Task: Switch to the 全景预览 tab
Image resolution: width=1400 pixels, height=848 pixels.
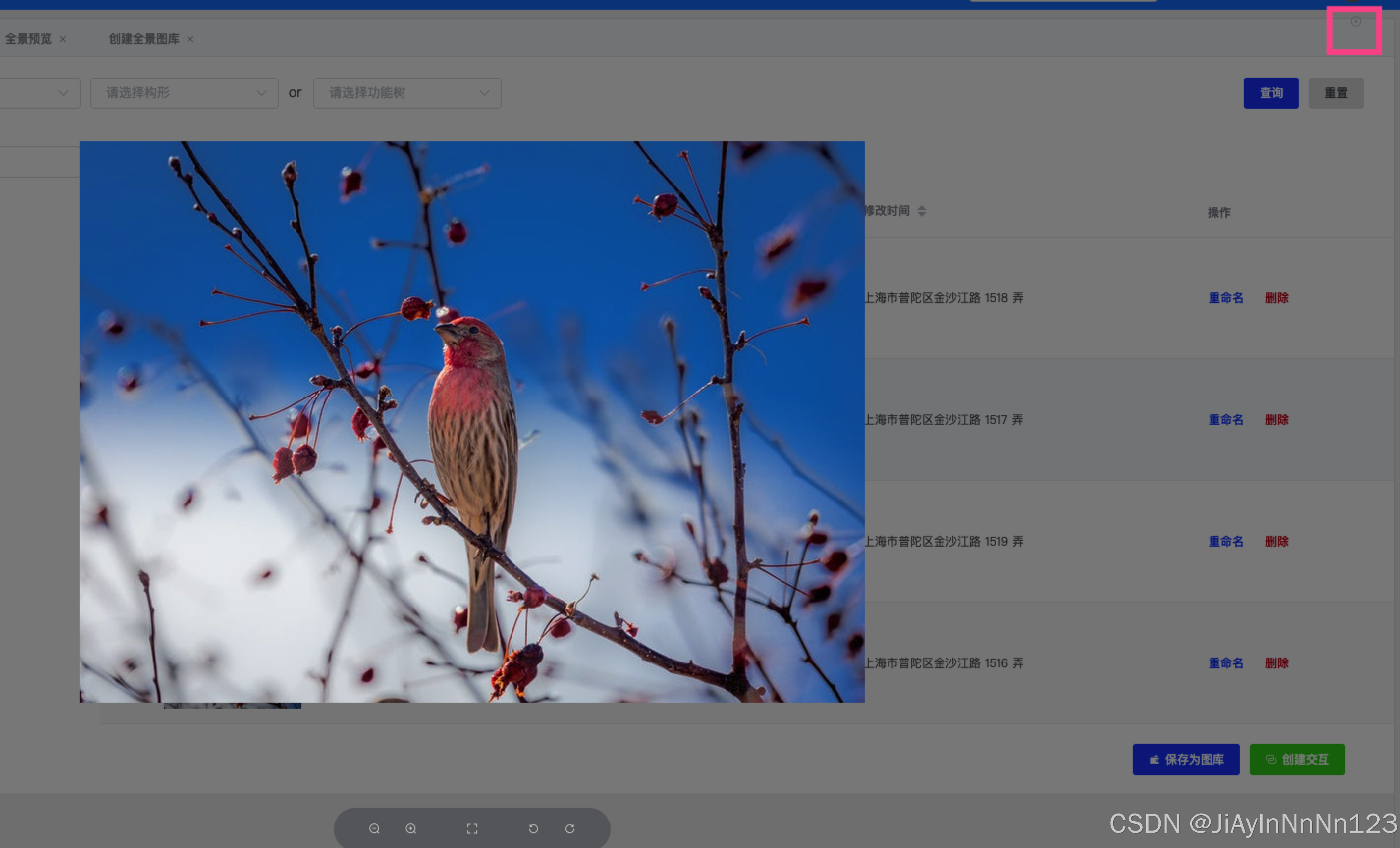Action: click(28, 39)
